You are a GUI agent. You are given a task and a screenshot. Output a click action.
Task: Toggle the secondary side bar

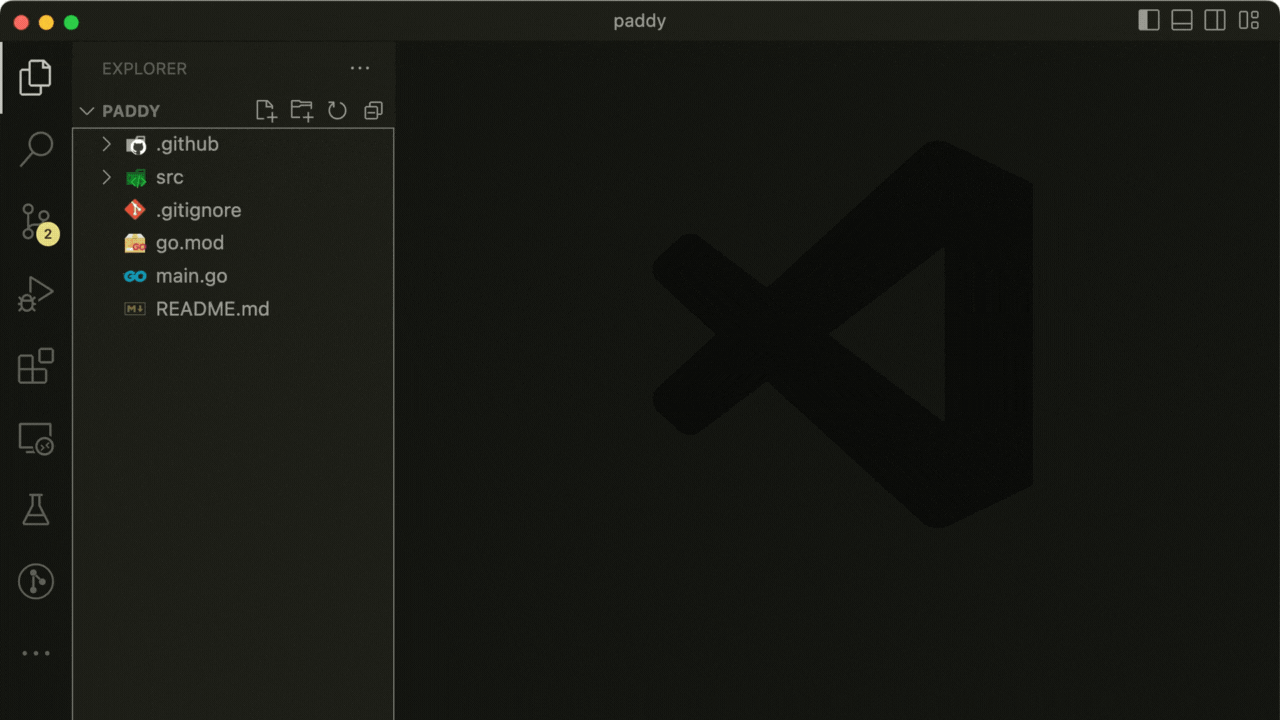point(1215,21)
